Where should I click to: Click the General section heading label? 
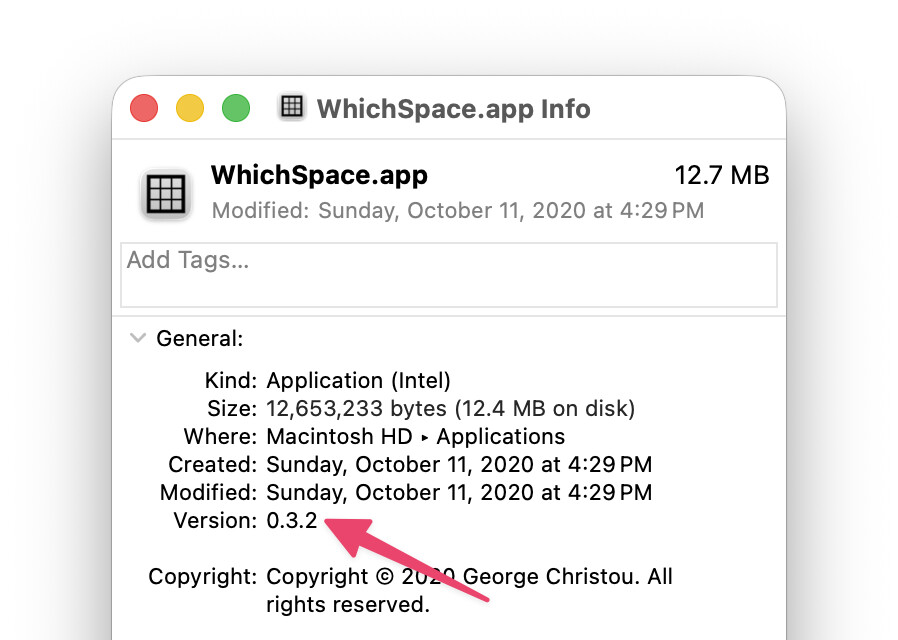(199, 339)
